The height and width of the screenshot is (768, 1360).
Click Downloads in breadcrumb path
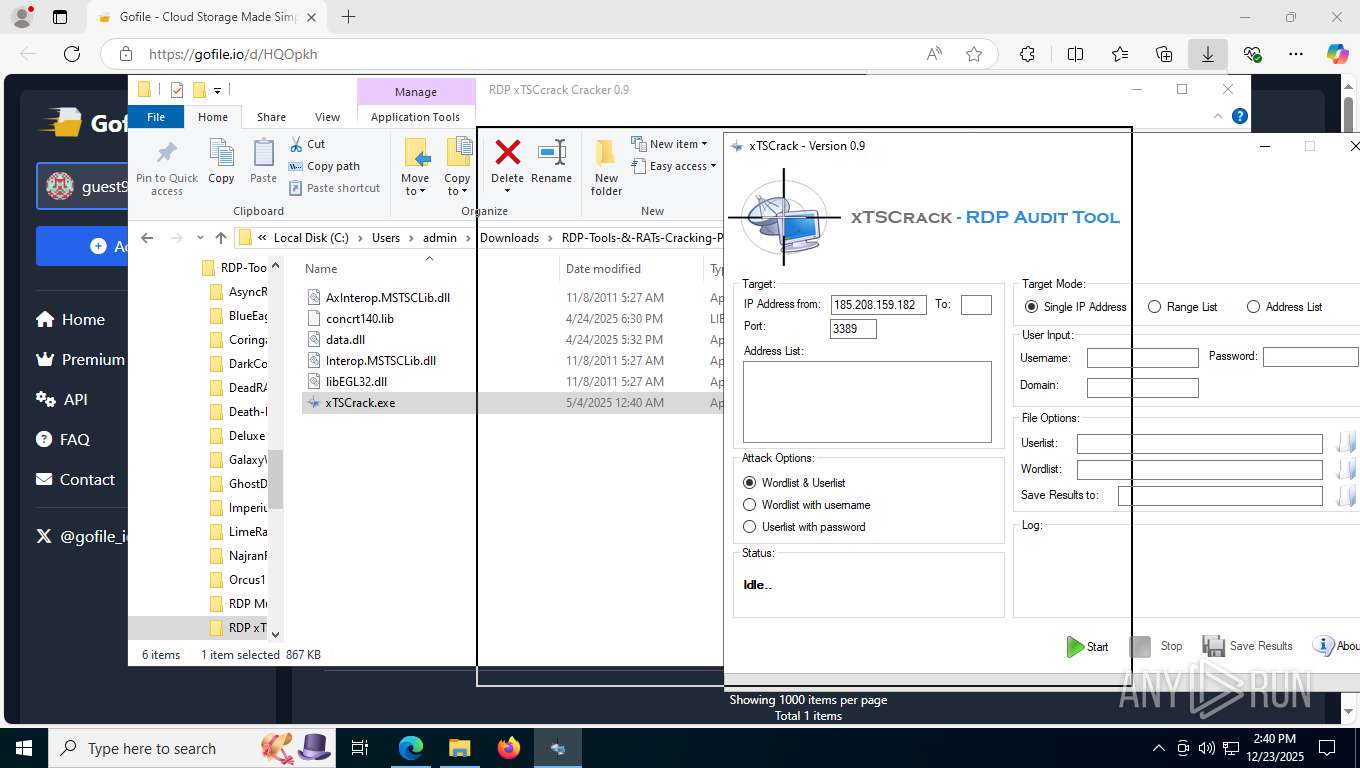point(509,238)
